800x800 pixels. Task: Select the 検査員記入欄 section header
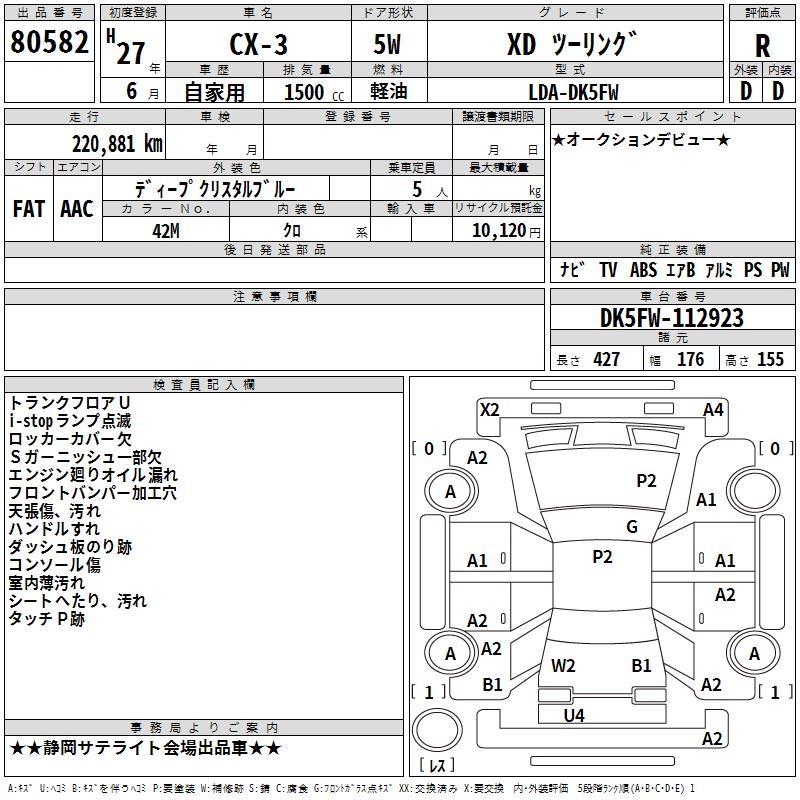point(204,385)
